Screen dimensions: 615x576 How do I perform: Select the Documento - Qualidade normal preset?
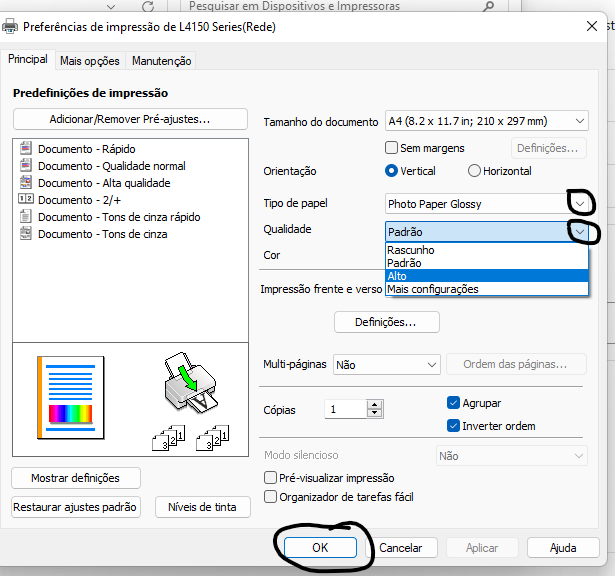(x=111, y=166)
